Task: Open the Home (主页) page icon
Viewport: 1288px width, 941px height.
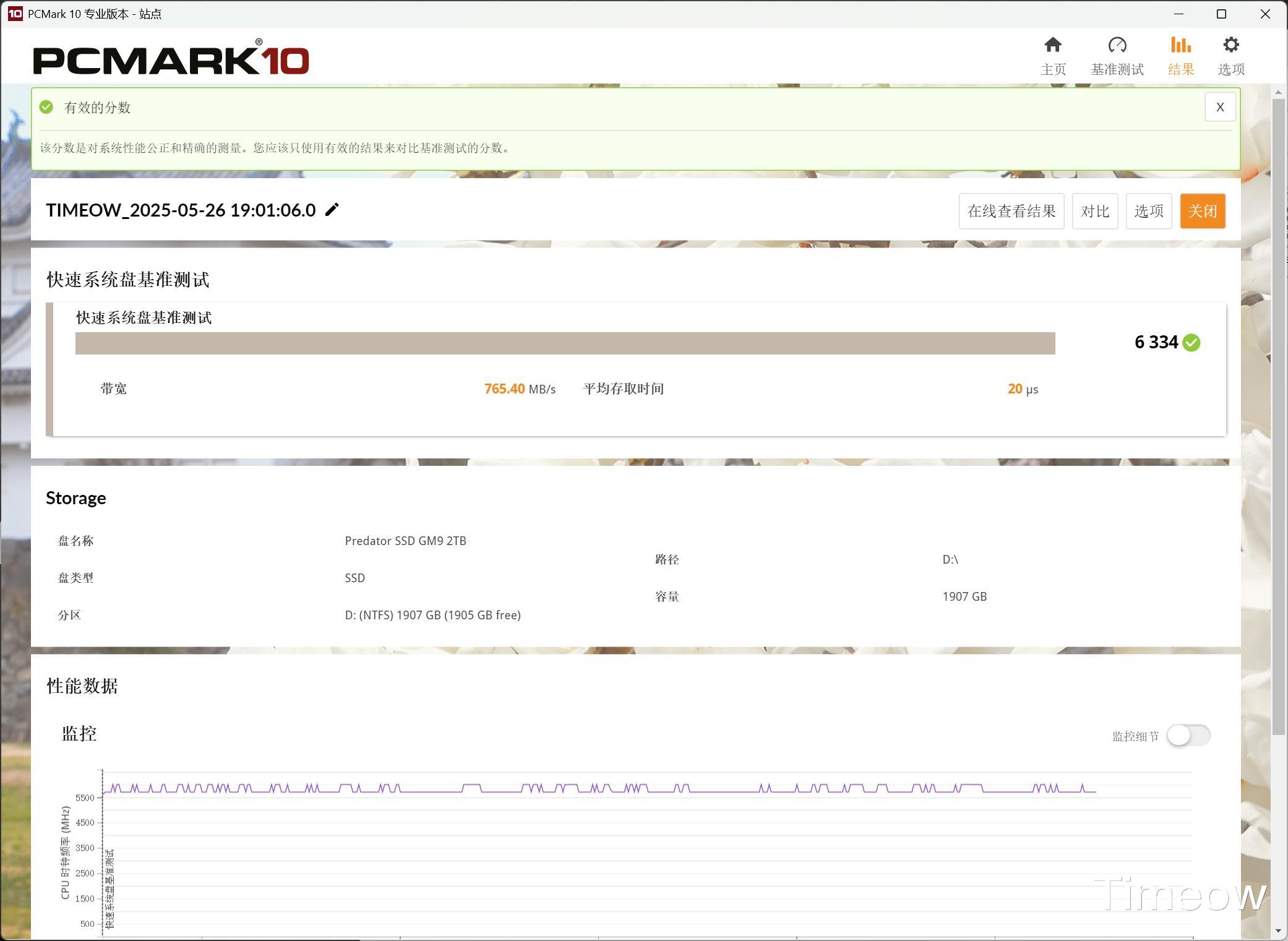Action: [1053, 46]
